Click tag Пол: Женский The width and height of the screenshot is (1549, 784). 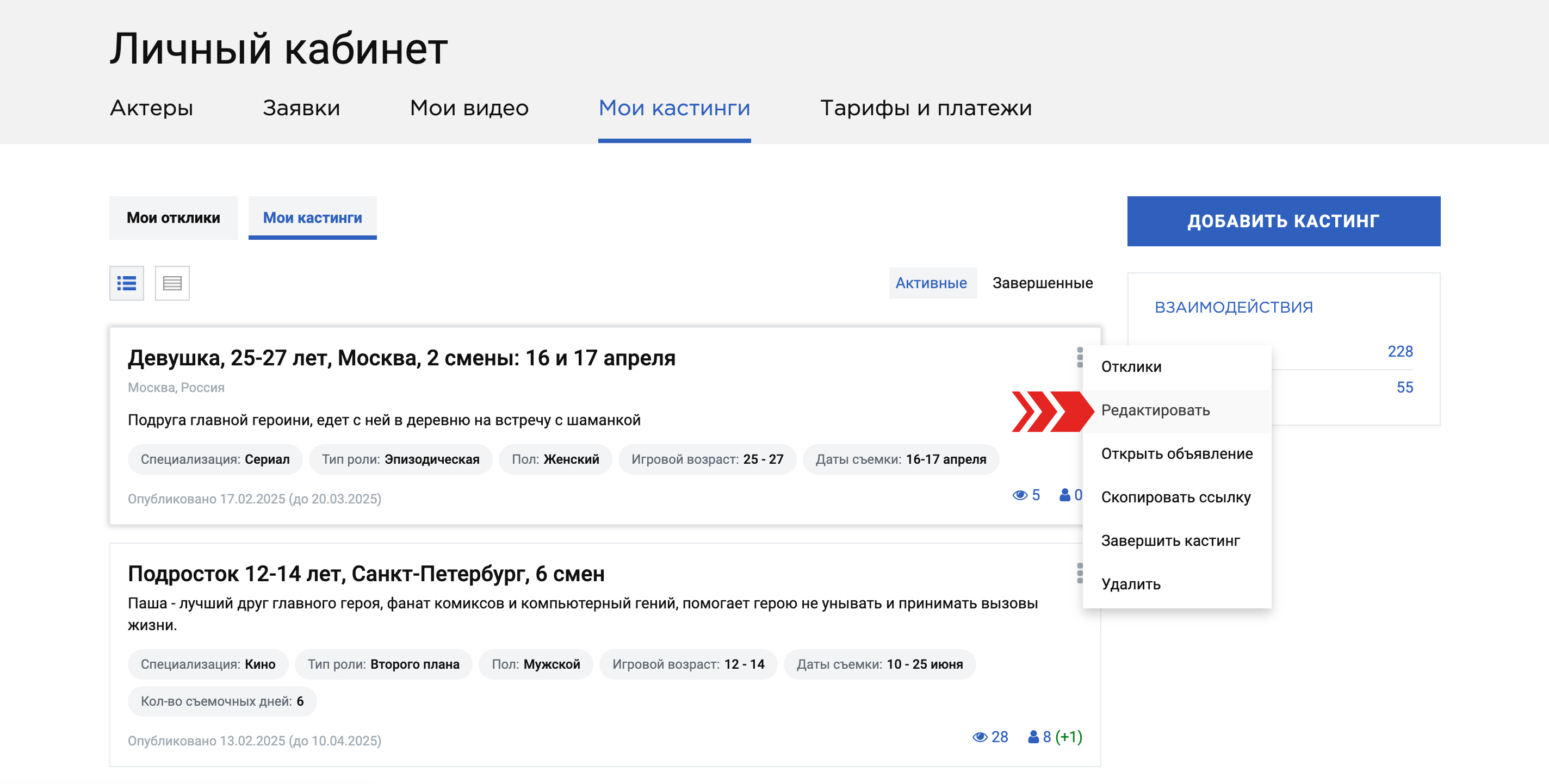pyautogui.click(x=555, y=459)
